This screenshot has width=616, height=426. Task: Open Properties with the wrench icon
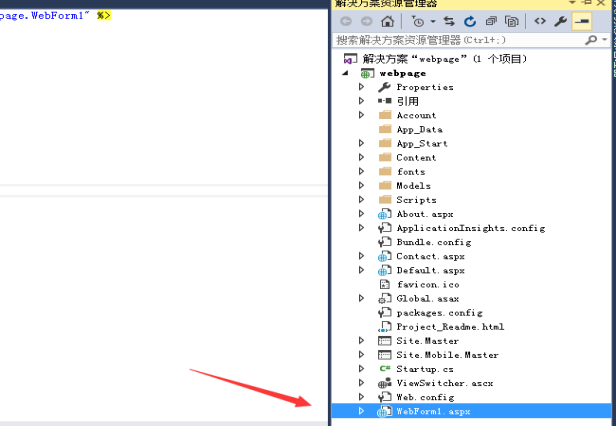[561, 20]
